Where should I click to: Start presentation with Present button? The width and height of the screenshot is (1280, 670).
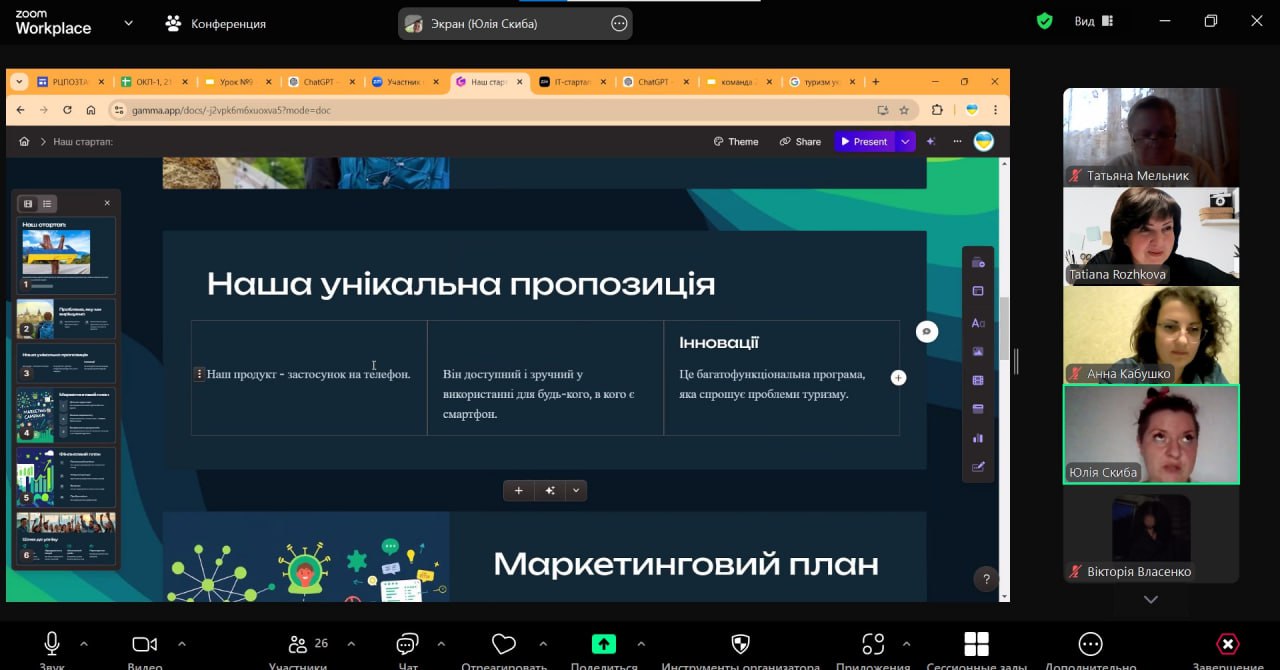pos(865,142)
